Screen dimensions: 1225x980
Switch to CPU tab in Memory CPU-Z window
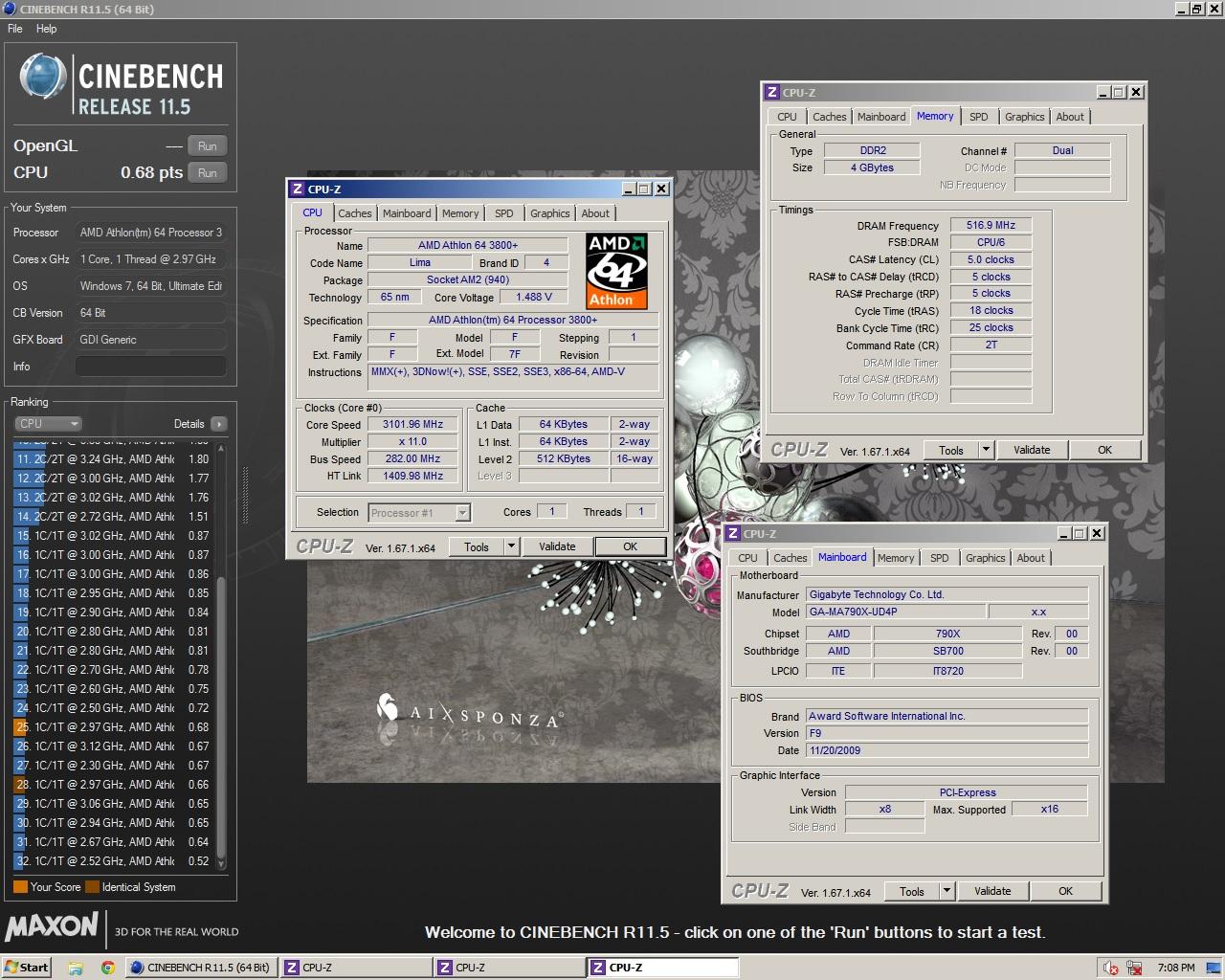click(x=787, y=117)
